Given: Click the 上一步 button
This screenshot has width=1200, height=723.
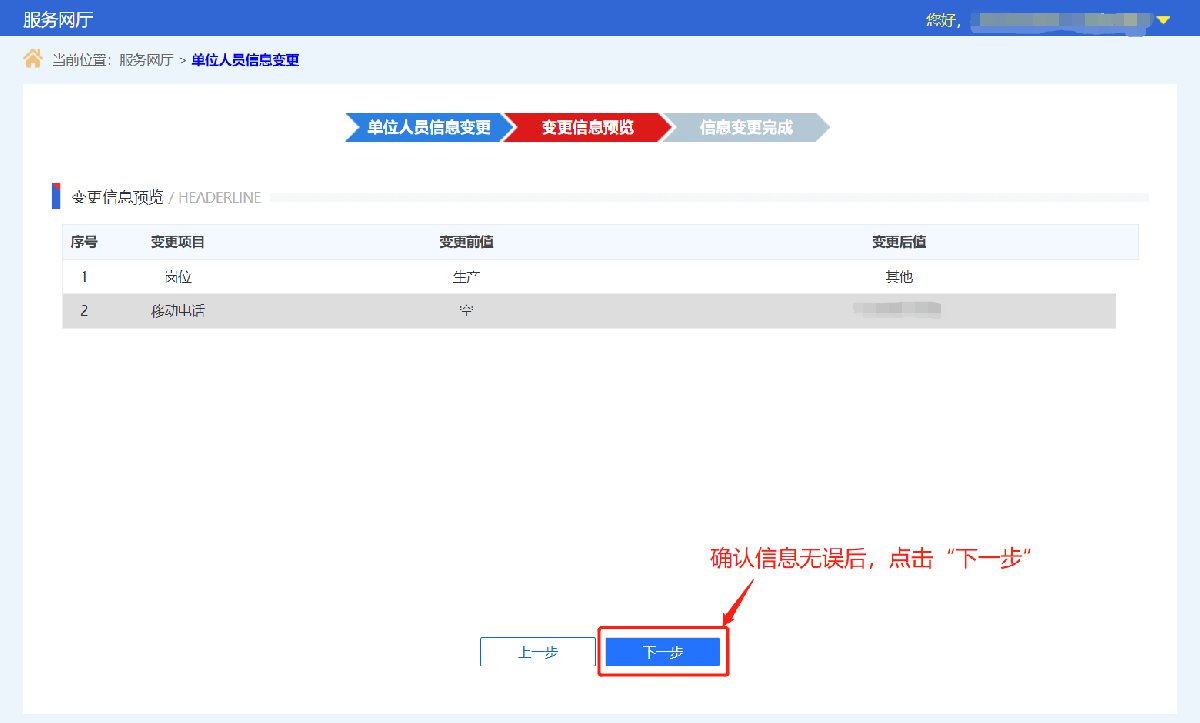Looking at the screenshot, I should coord(538,652).
